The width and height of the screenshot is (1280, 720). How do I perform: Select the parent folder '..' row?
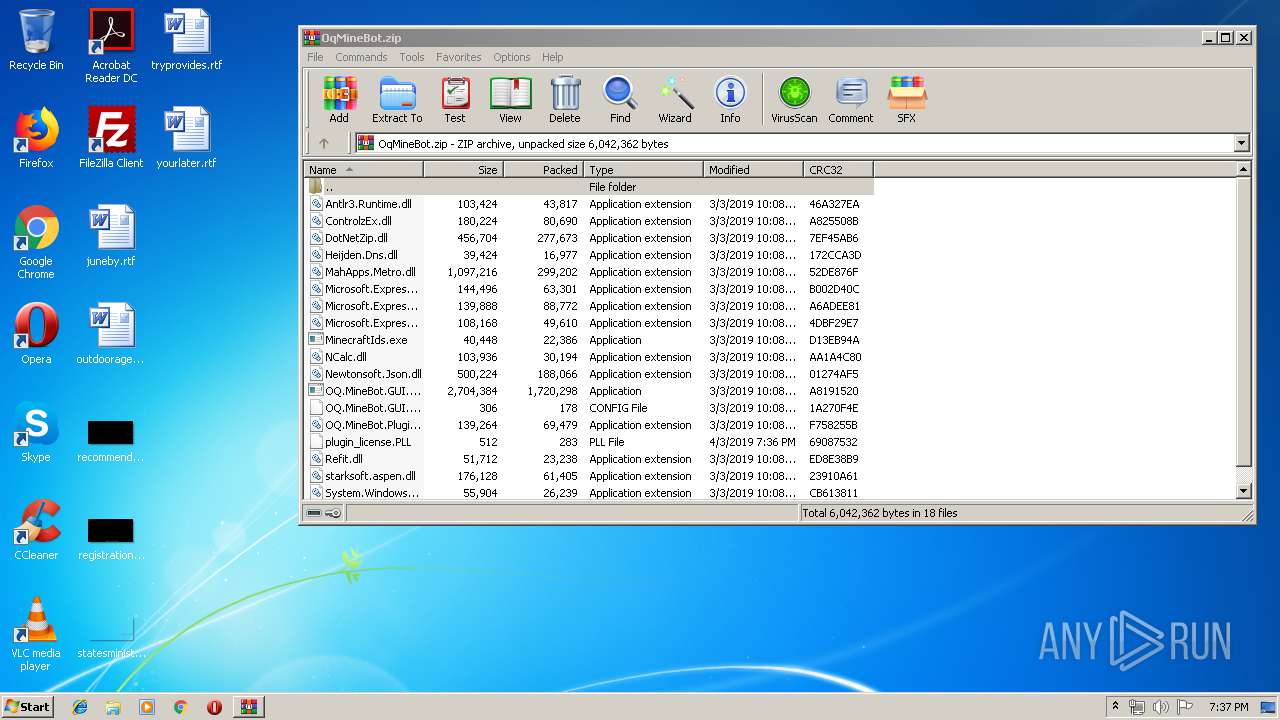click(x=589, y=187)
